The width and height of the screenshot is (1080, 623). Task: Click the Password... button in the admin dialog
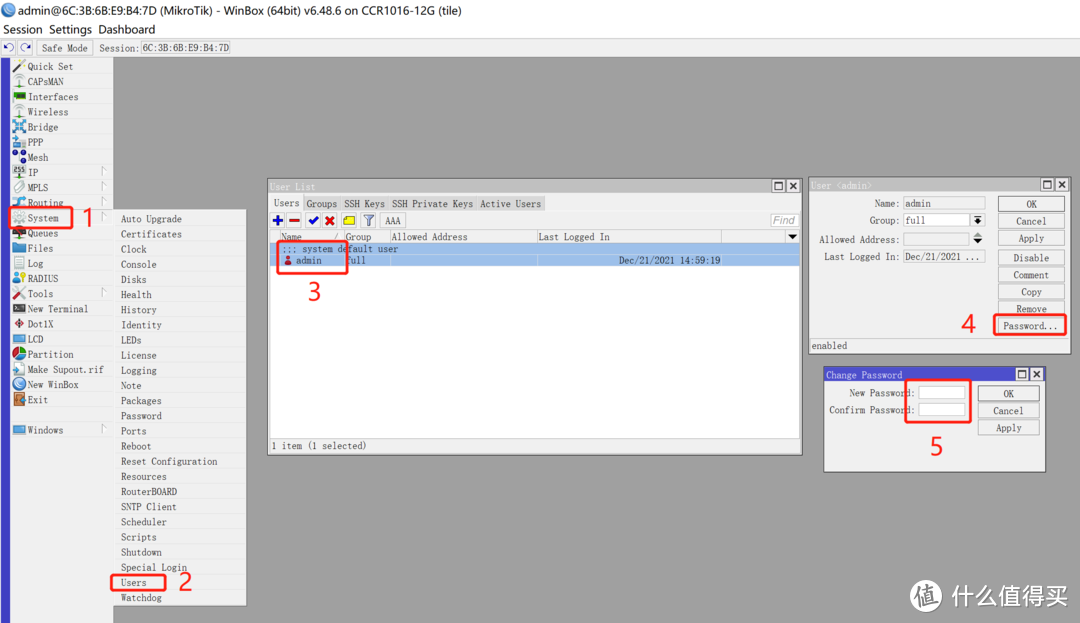click(x=1030, y=326)
